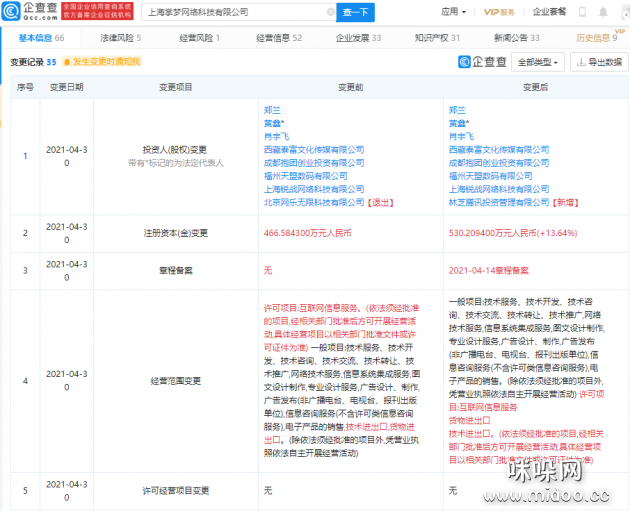Click 经营范围变更 cell
630x511 pixels.
click(176, 381)
